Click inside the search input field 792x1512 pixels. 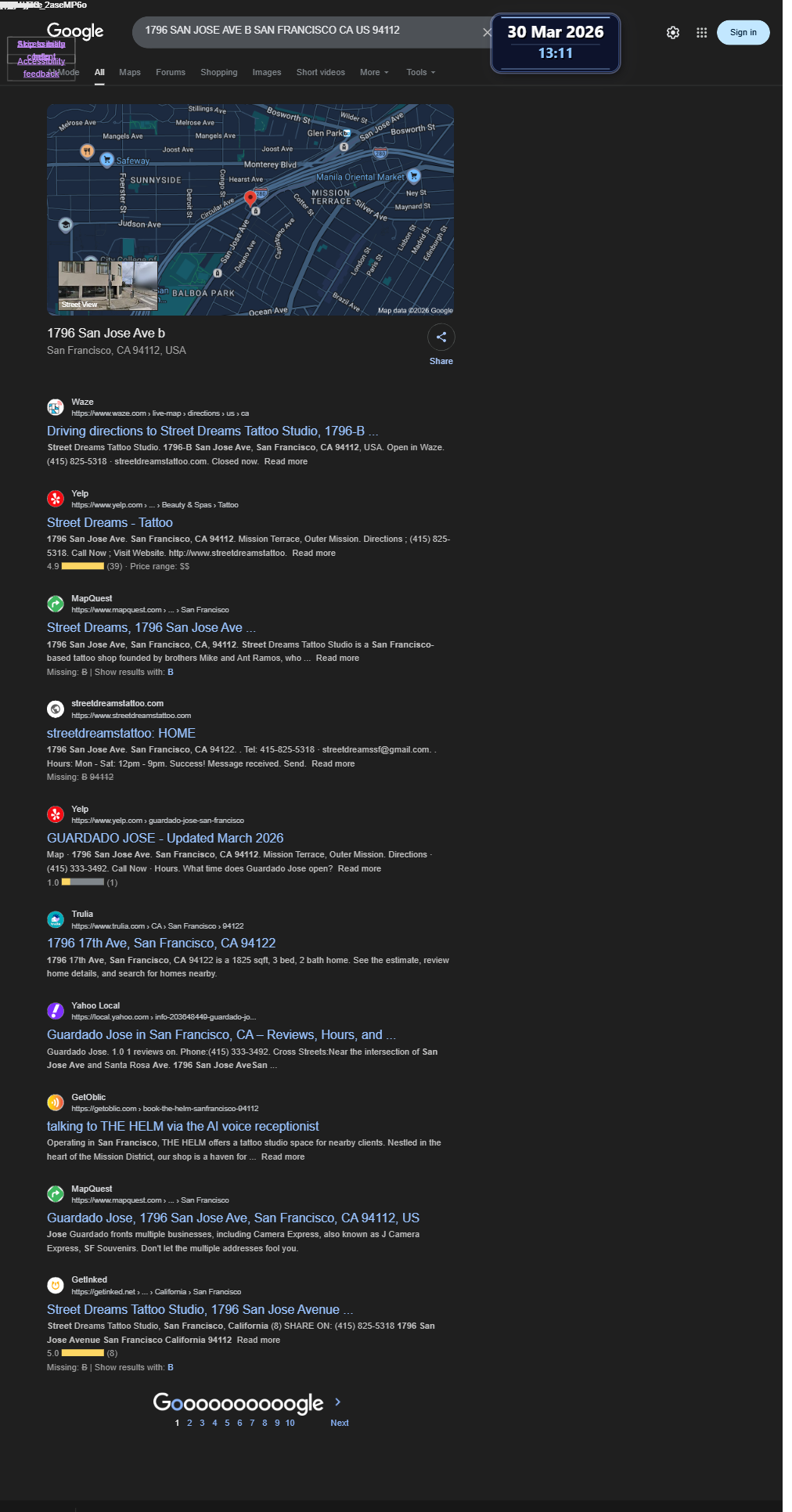coord(309,32)
